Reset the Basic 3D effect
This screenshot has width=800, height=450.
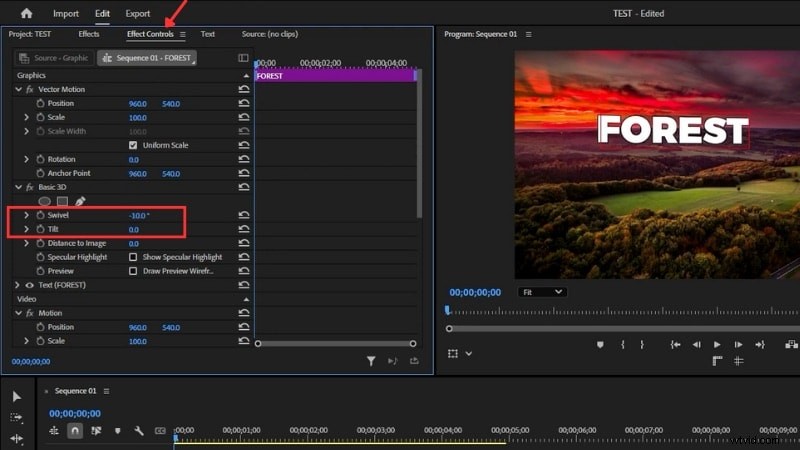(x=244, y=187)
